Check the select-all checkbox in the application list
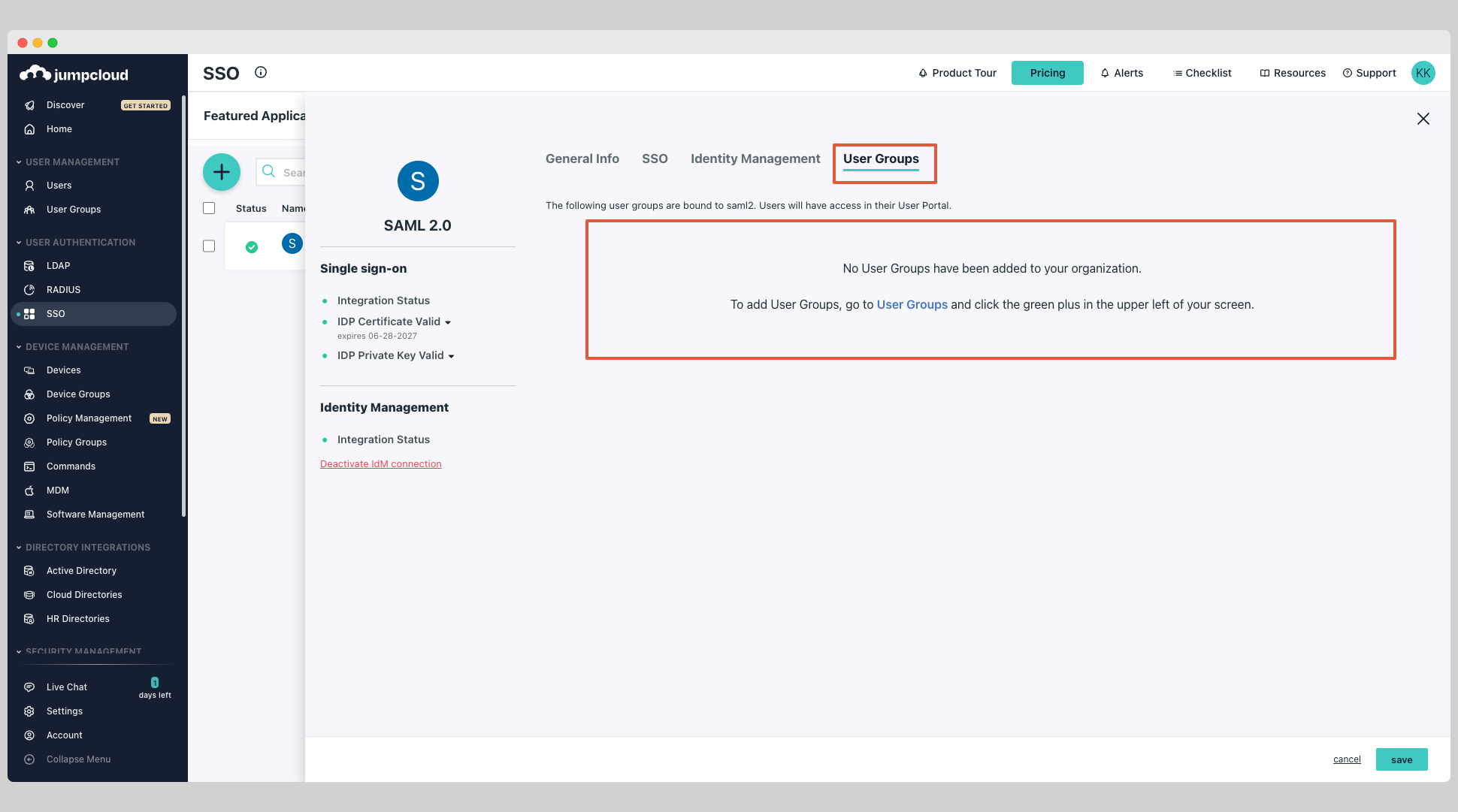 point(208,207)
